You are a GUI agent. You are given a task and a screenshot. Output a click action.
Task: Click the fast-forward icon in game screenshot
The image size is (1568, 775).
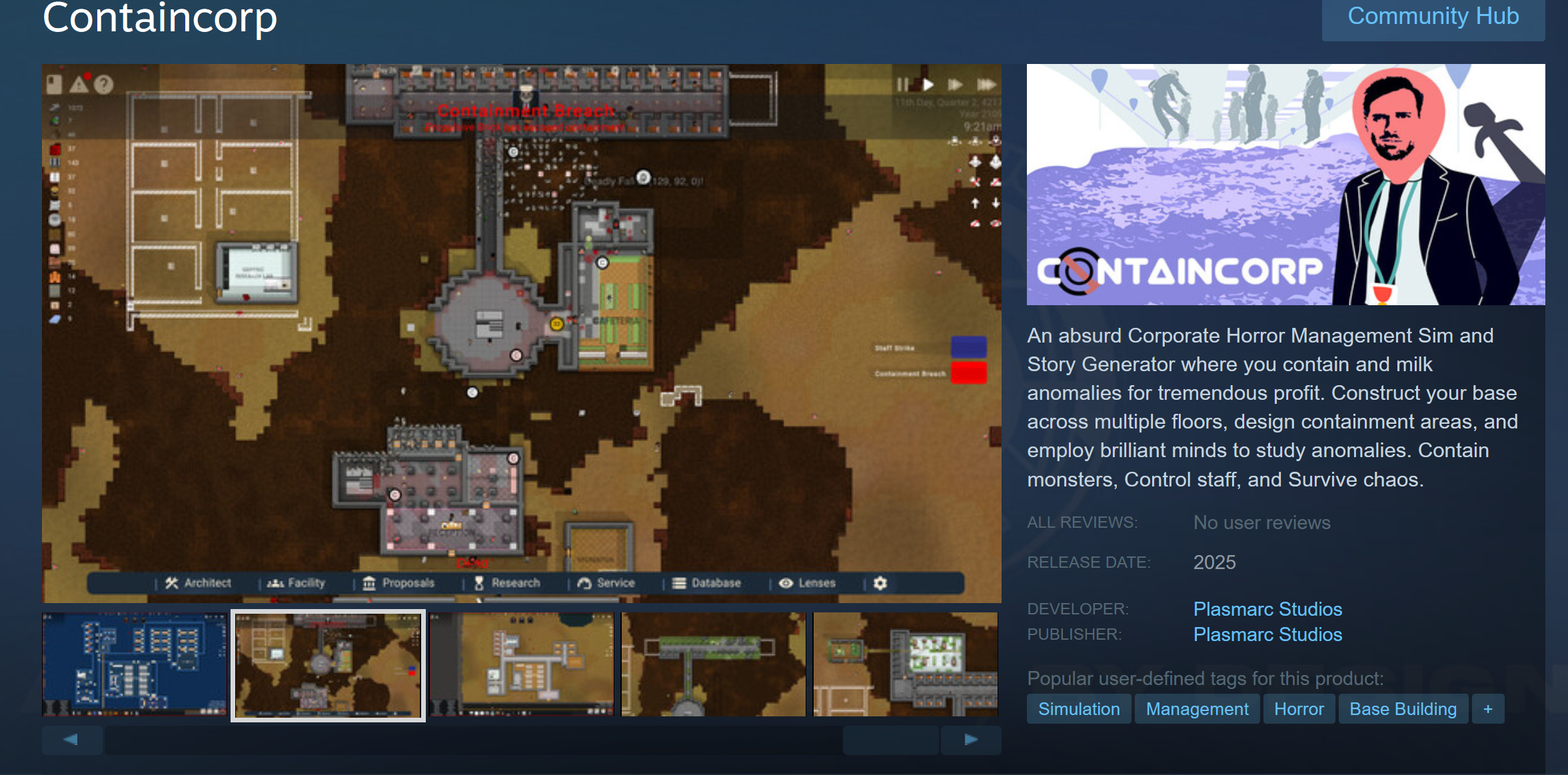[956, 85]
